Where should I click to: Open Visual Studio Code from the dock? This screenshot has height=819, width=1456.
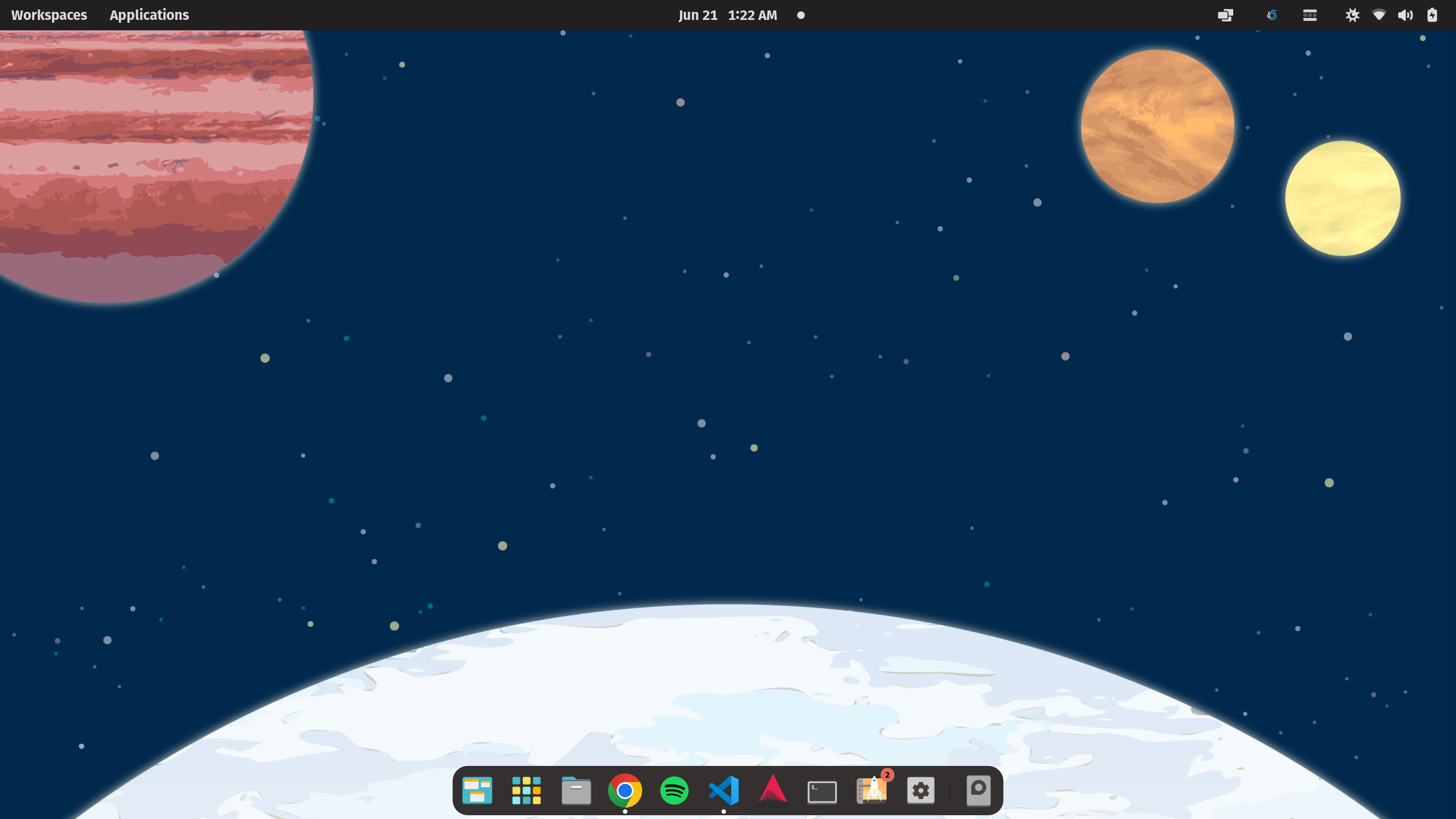pyautogui.click(x=723, y=790)
